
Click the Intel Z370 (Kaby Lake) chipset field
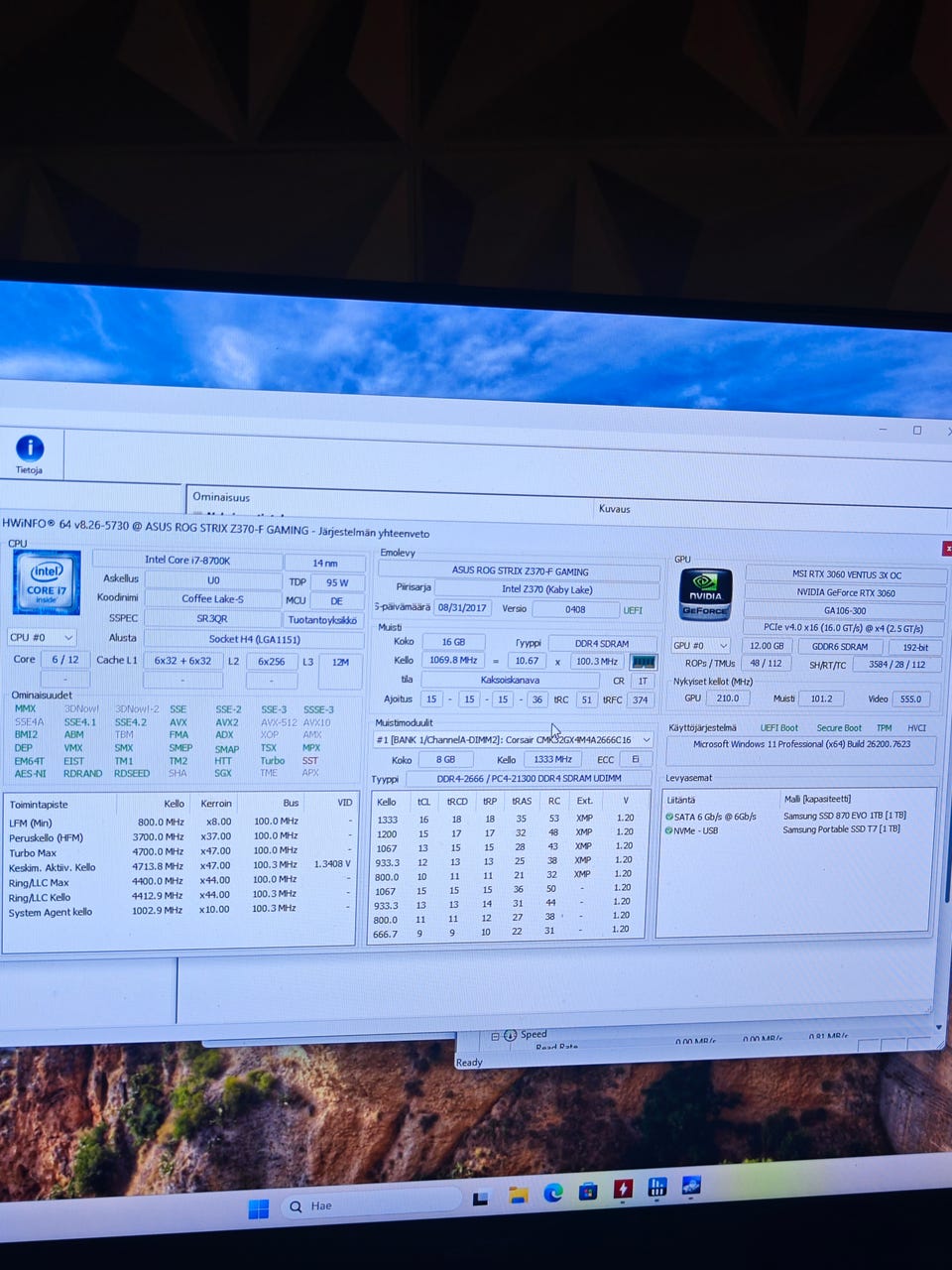[547, 589]
